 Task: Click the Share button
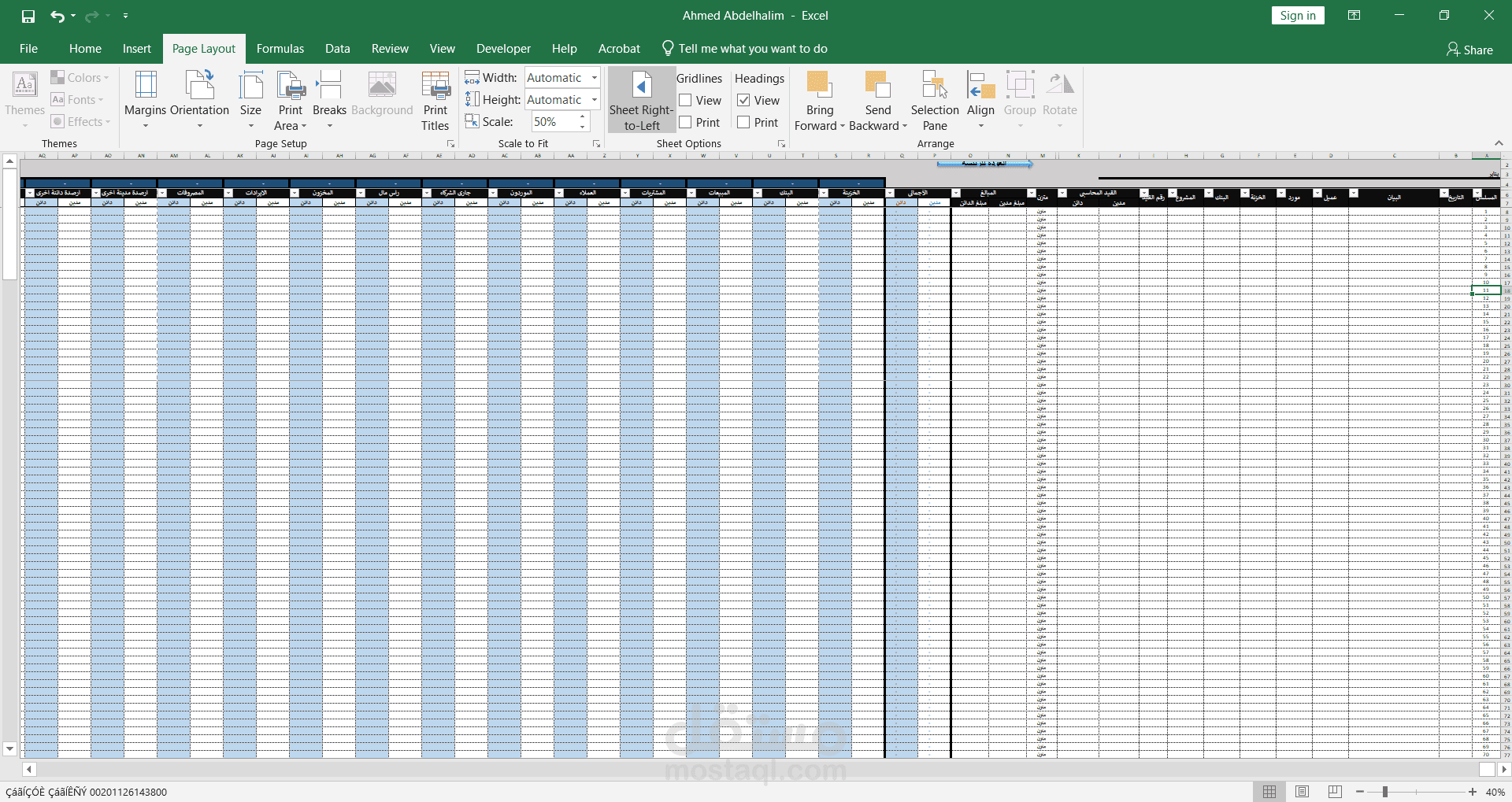1469,50
